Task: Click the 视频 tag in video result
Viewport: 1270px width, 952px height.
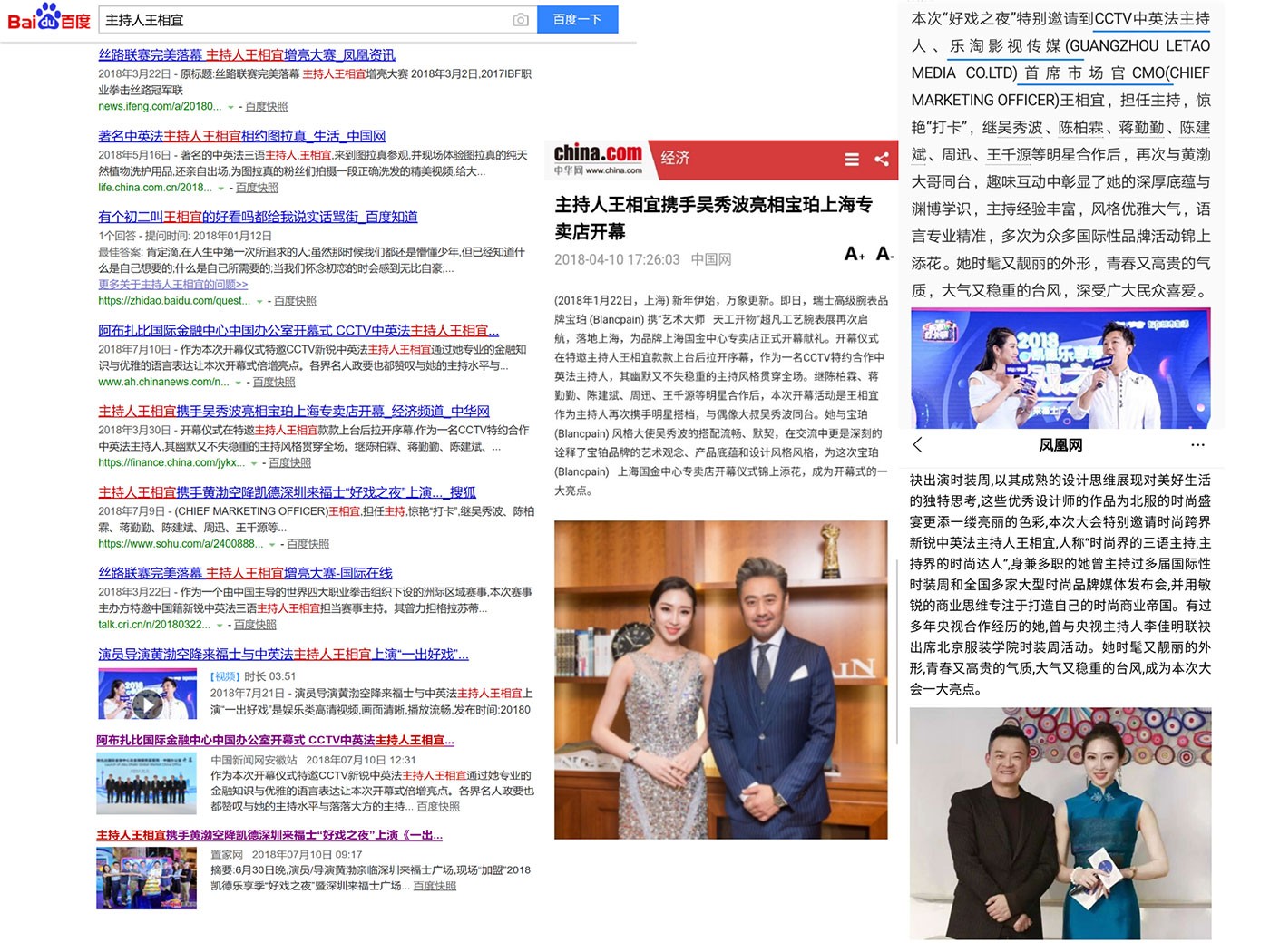Action: tap(225, 676)
